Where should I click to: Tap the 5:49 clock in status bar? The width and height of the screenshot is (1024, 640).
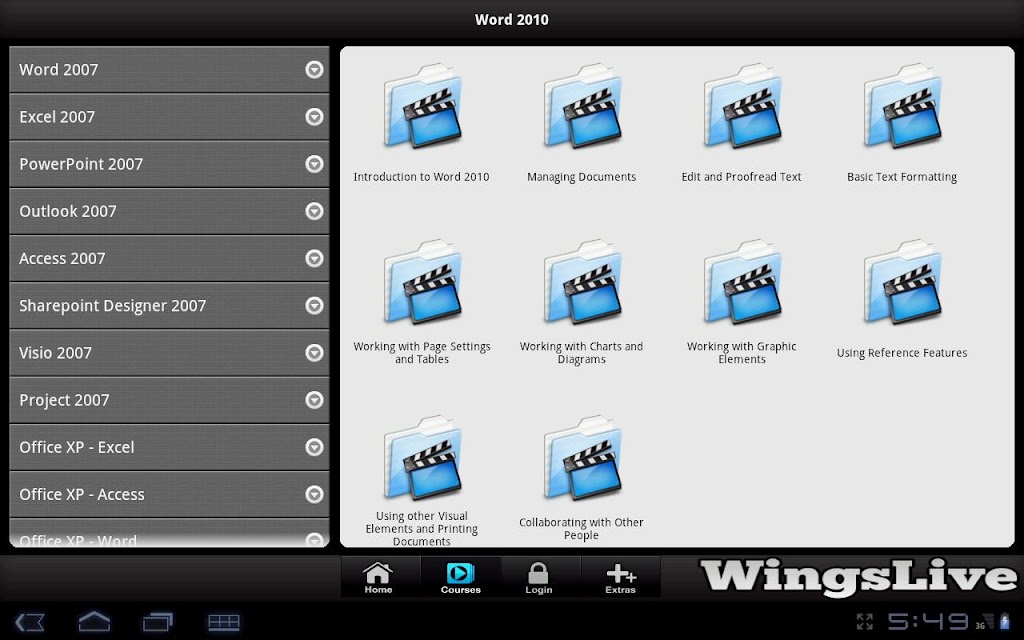tap(927, 621)
